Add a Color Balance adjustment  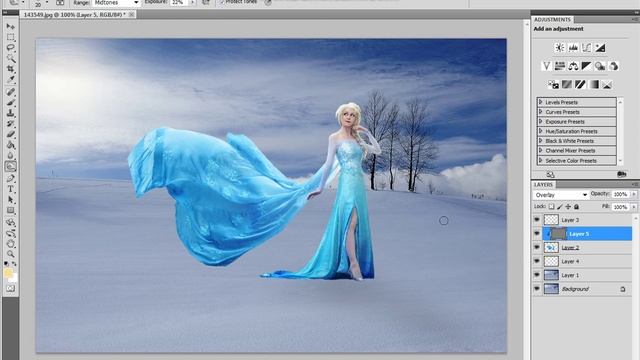[573, 66]
